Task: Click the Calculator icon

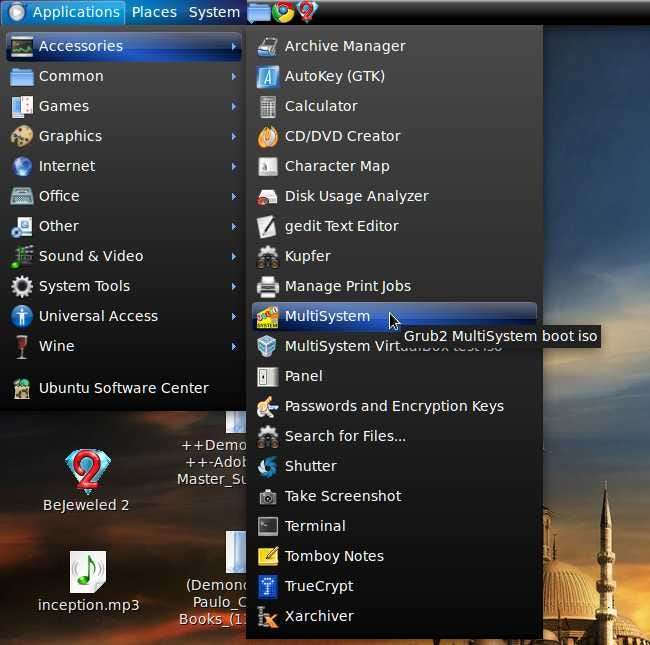Action: [267, 106]
